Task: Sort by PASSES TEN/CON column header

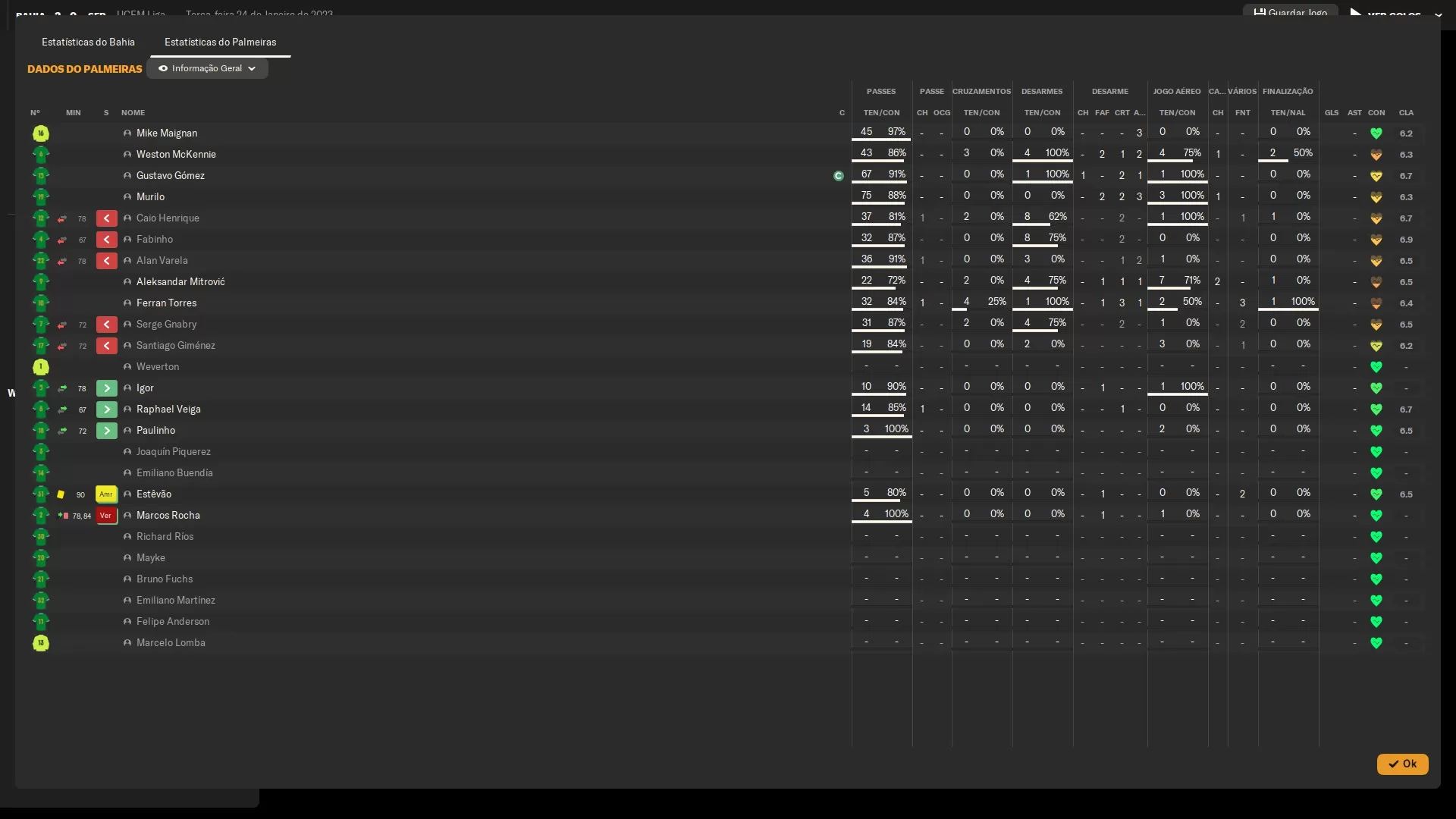Action: [881, 113]
